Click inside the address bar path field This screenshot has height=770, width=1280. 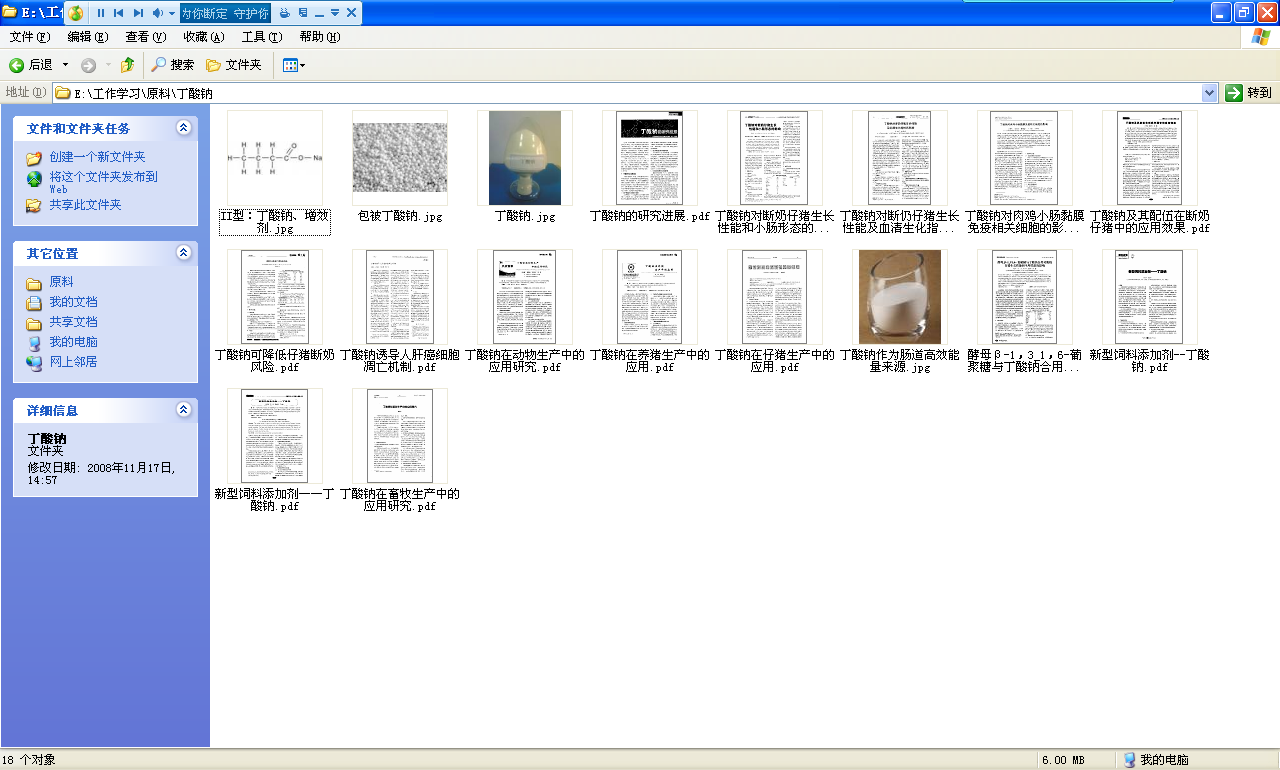[600, 93]
